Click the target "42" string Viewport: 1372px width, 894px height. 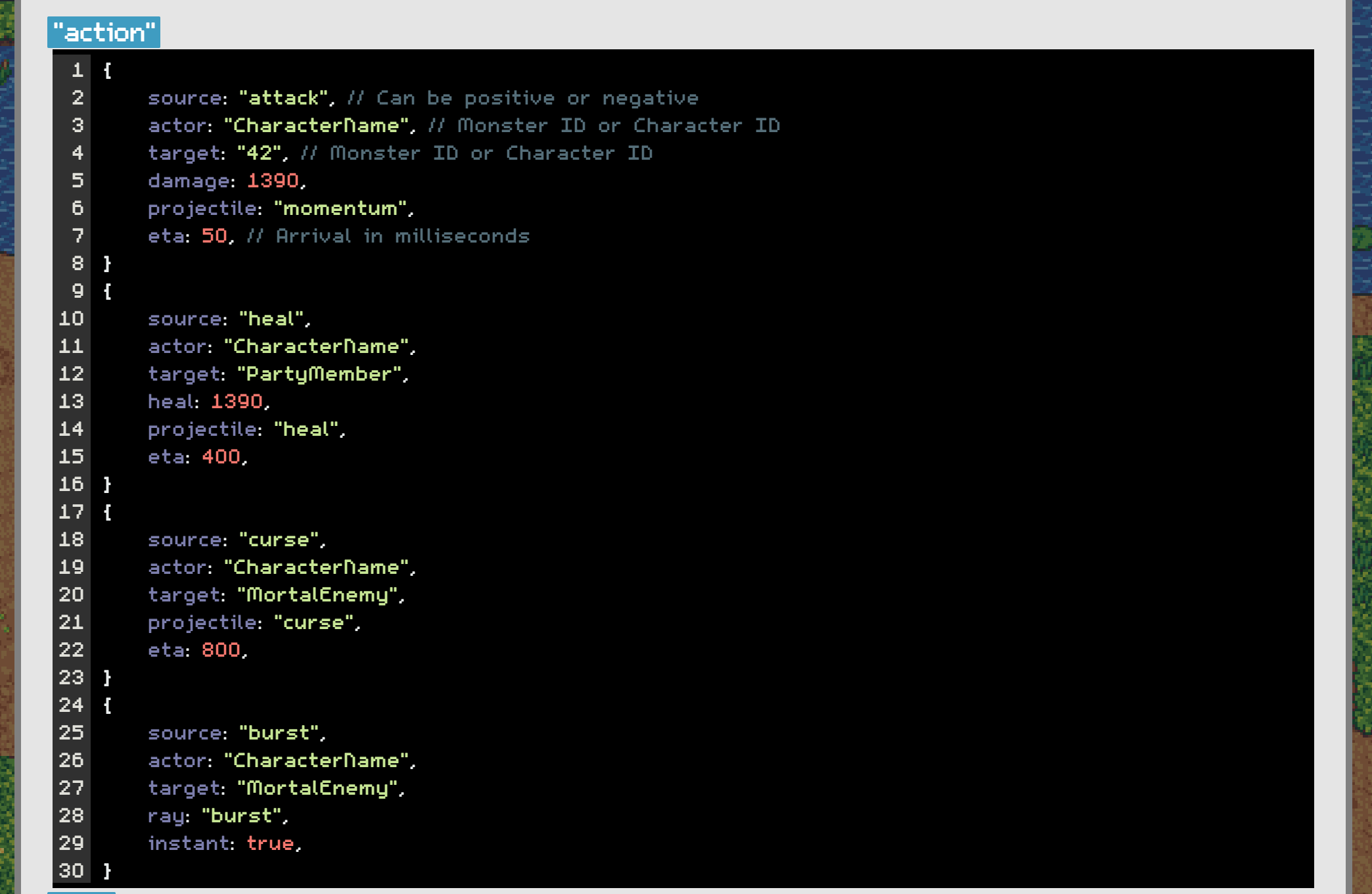tap(260, 153)
